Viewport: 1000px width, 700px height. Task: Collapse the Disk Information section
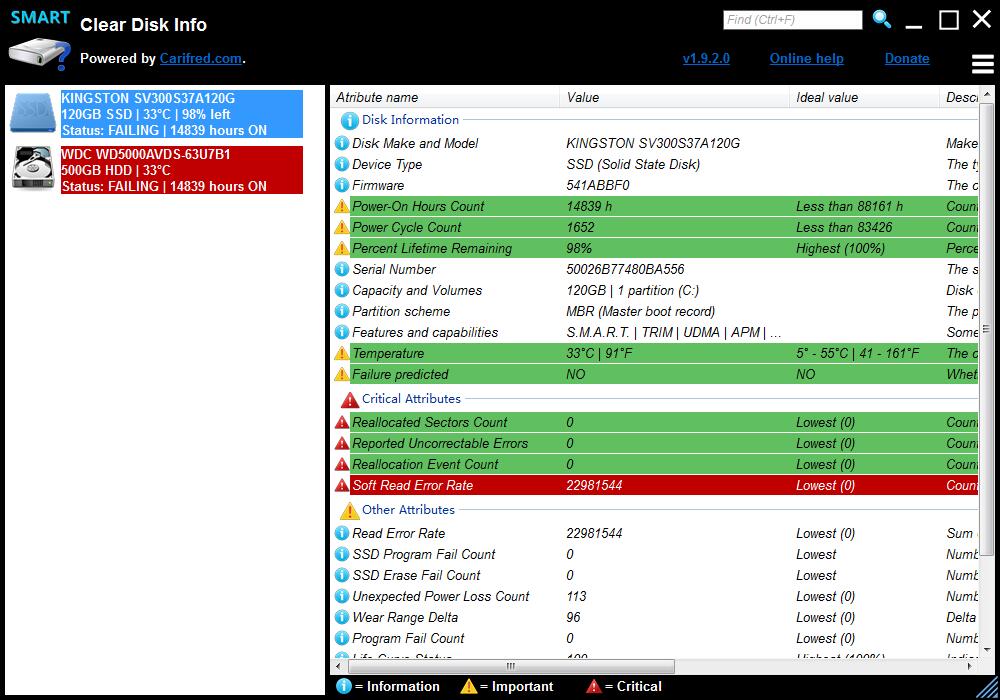point(410,120)
